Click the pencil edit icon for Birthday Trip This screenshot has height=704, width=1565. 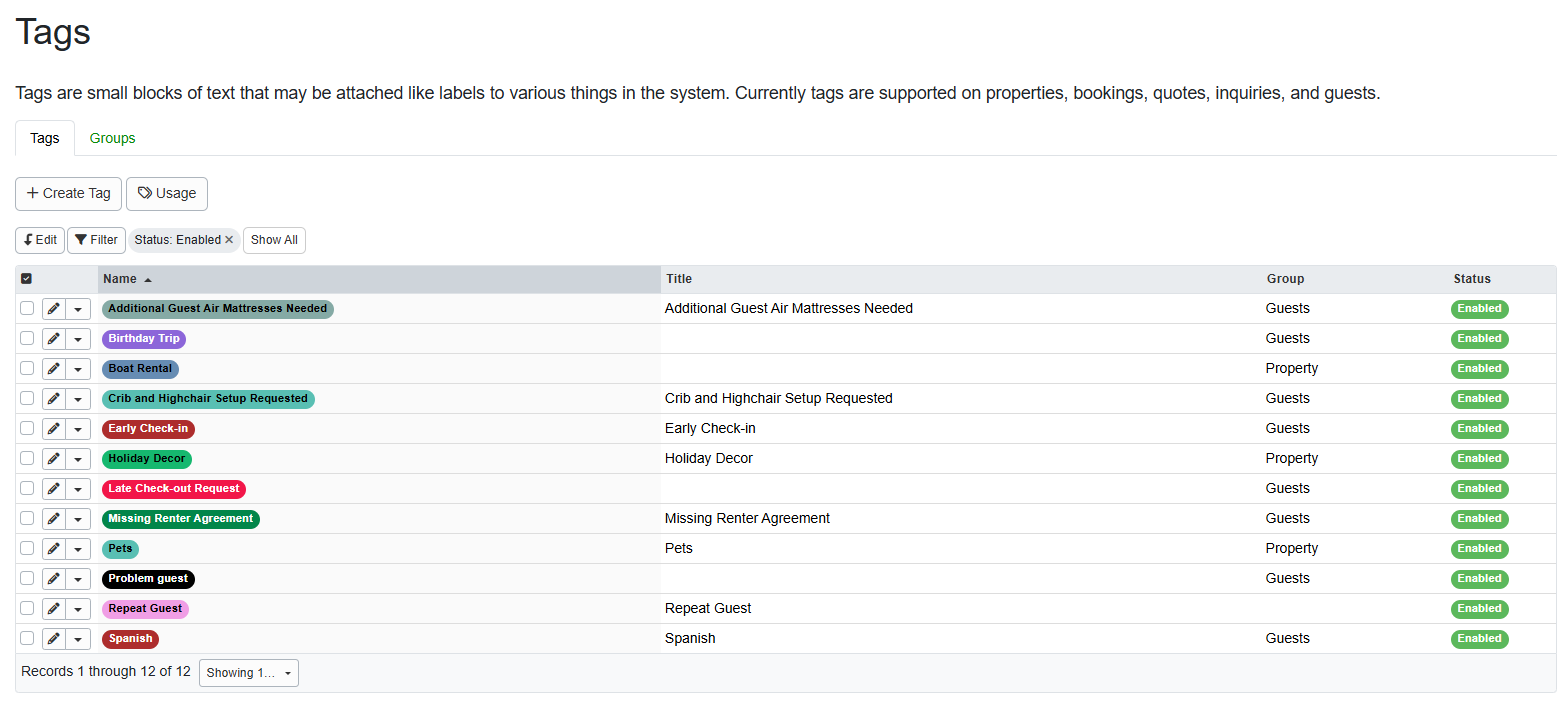[54, 339]
